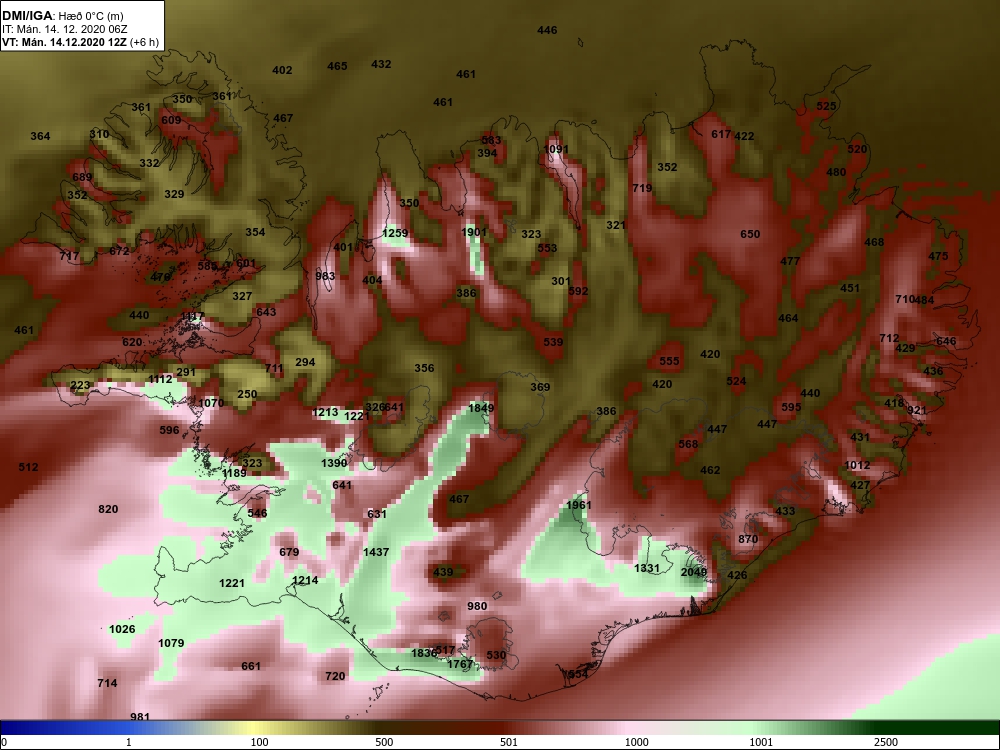Click the map value 1849

pyautogui.click(x=481, y=408)
